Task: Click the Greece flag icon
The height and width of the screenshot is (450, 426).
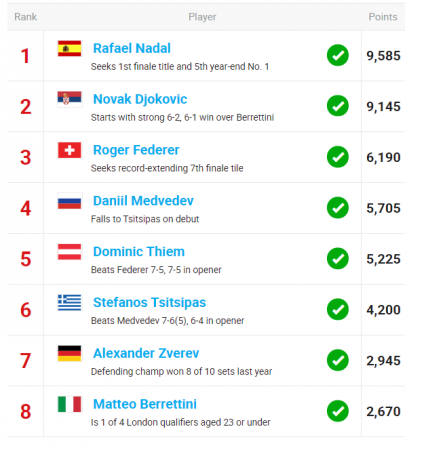Action: click(69, 302)
